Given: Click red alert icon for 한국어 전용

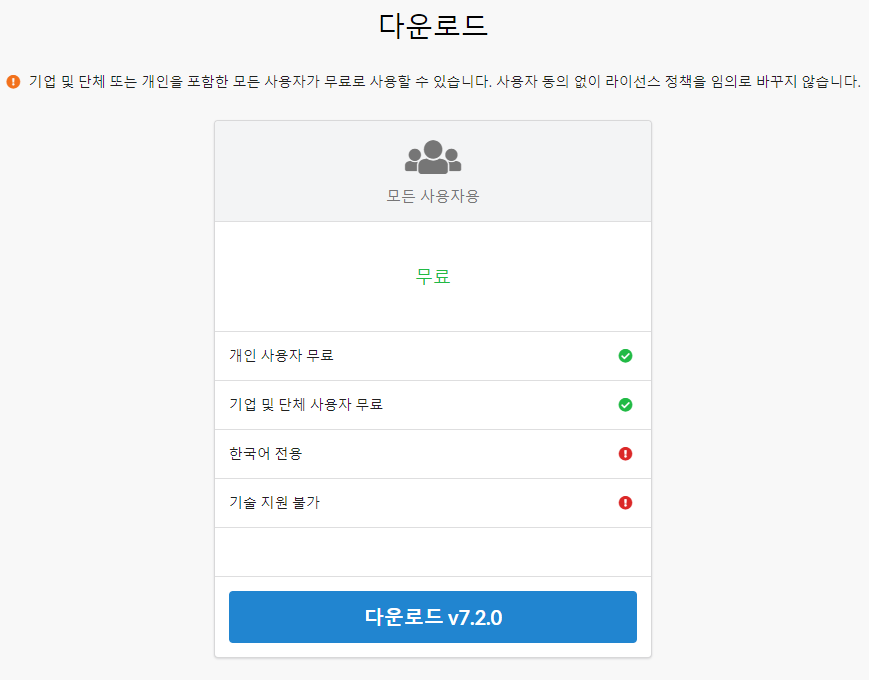Looking at the screenshot, I should pyautogui.click(x=625, y=454).
